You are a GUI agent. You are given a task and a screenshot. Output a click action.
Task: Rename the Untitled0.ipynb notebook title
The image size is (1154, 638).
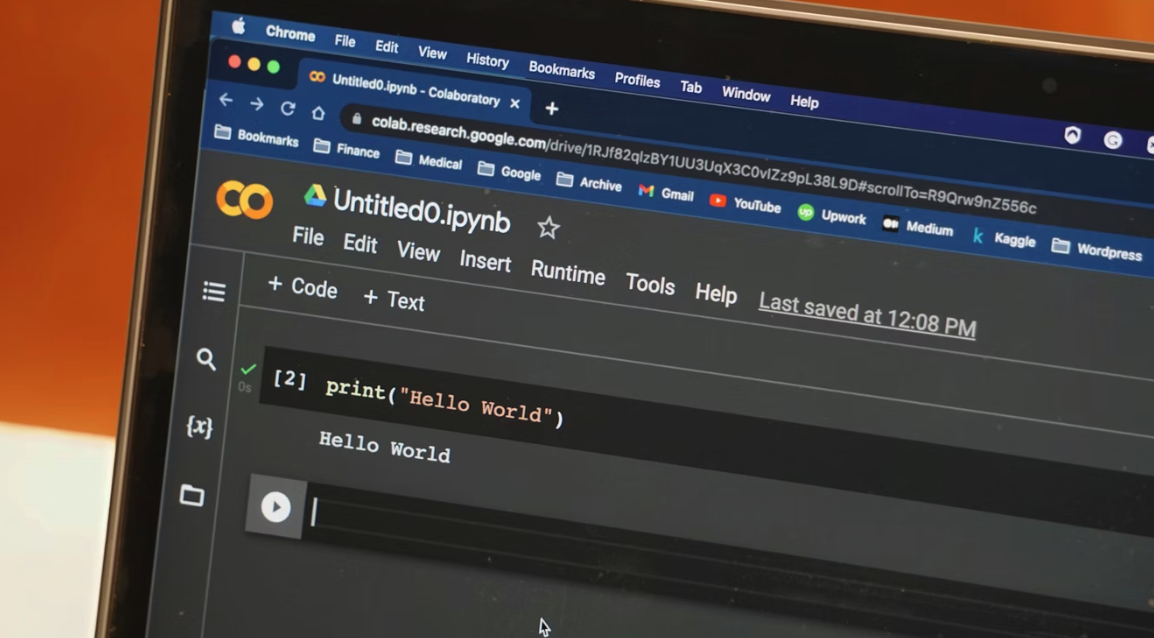421,211
